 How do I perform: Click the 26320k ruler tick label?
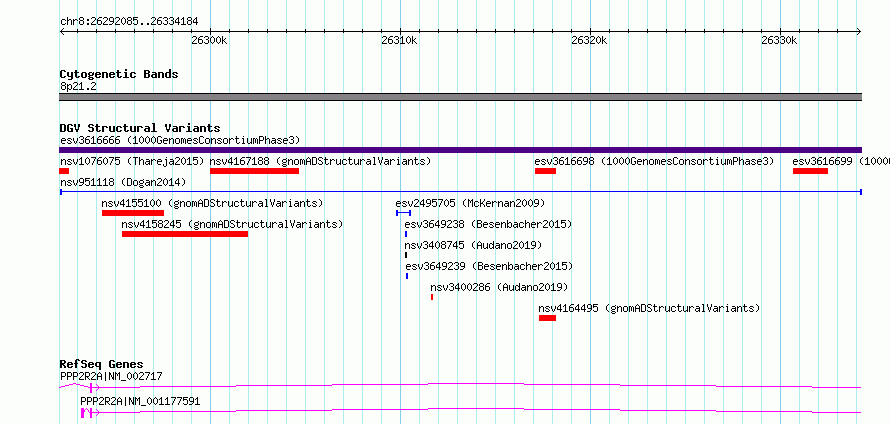pos(590,40)
